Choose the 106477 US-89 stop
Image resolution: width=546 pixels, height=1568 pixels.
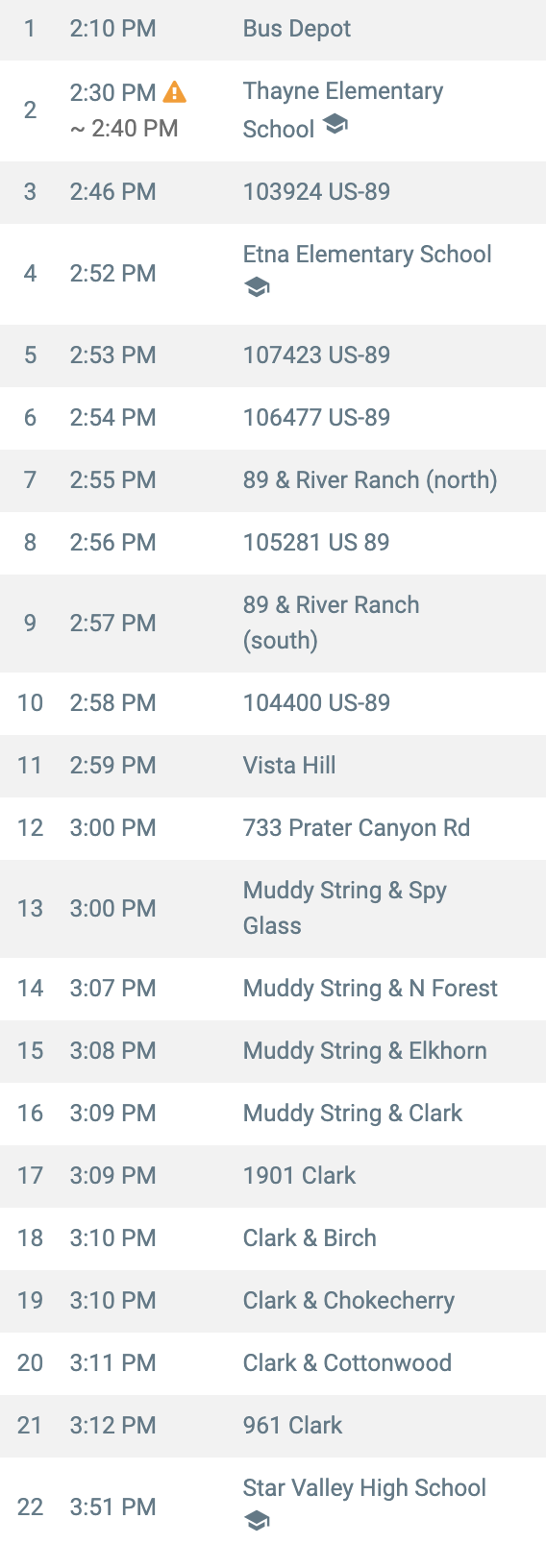pyautogui.click(x=273, y=418)
